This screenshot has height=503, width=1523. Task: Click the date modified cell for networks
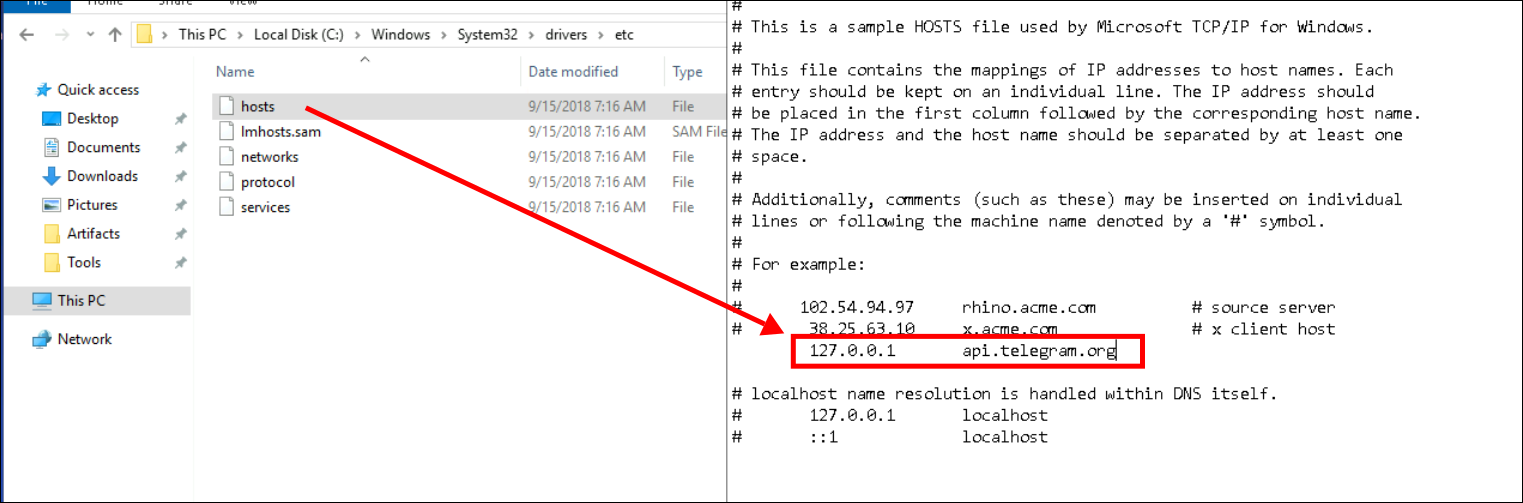pos(587,157)
